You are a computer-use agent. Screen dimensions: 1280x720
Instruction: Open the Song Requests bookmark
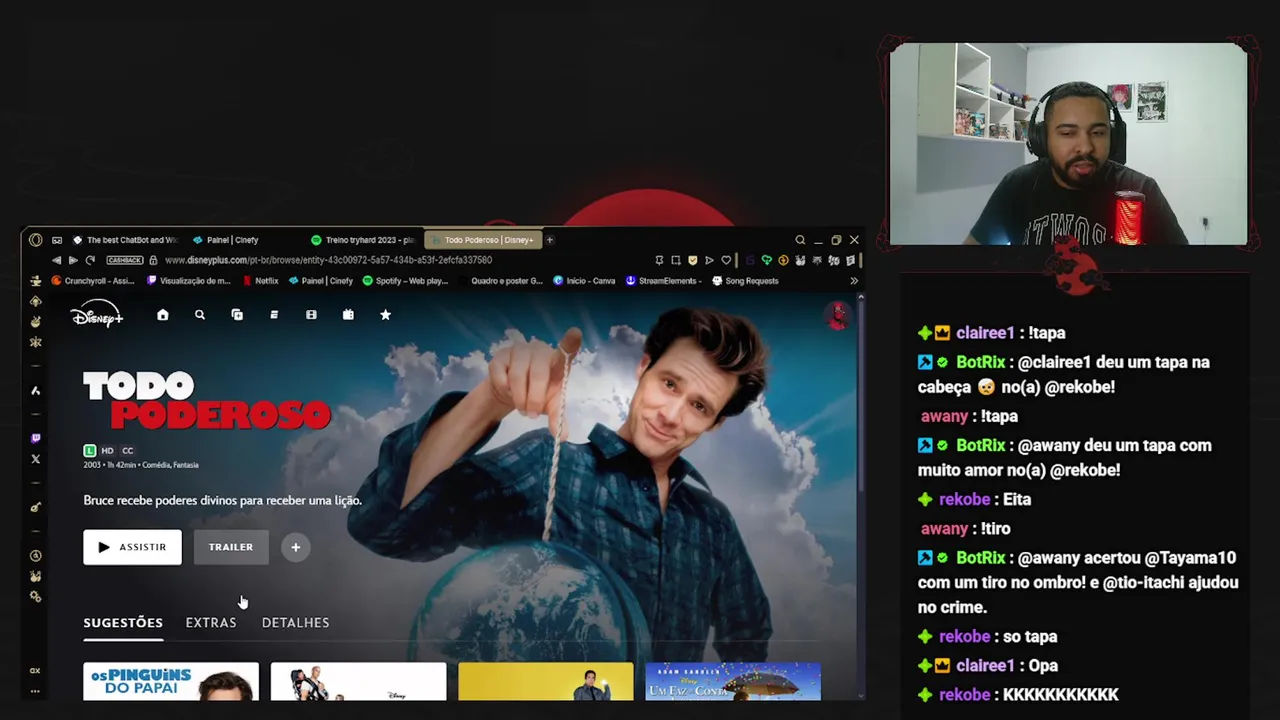745,281
